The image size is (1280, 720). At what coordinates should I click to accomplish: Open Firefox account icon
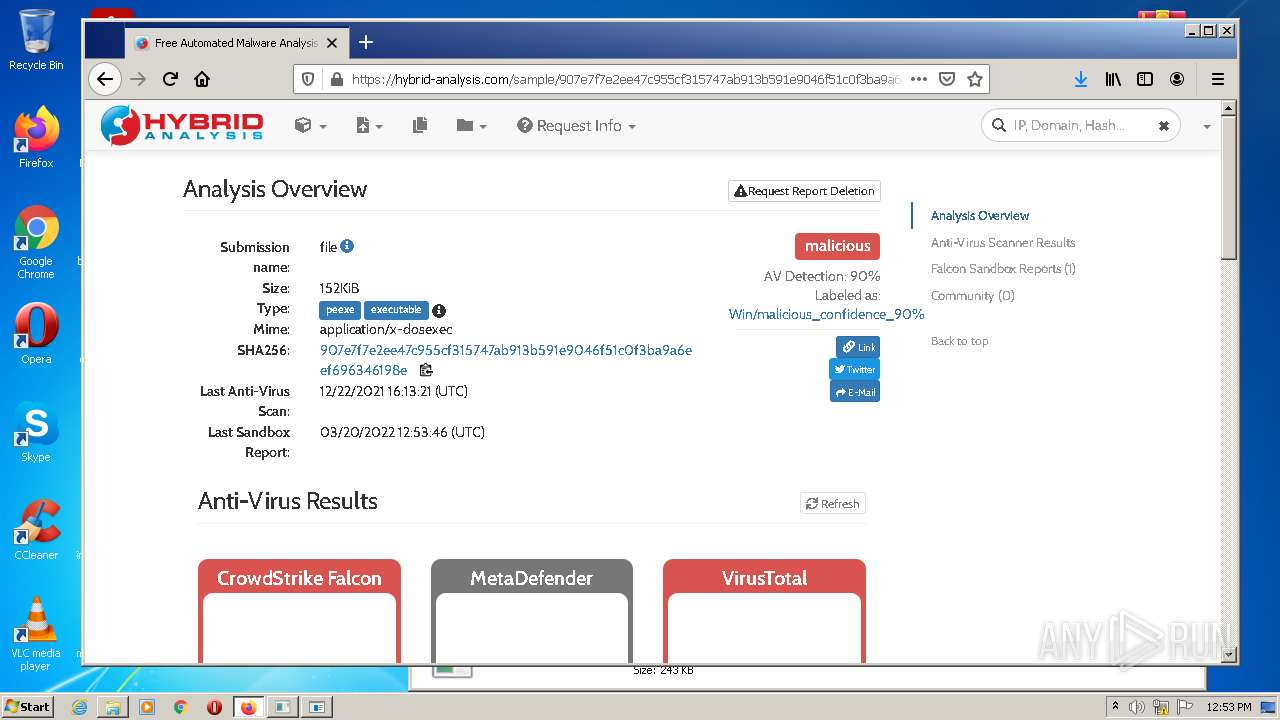click(1177, 79)
